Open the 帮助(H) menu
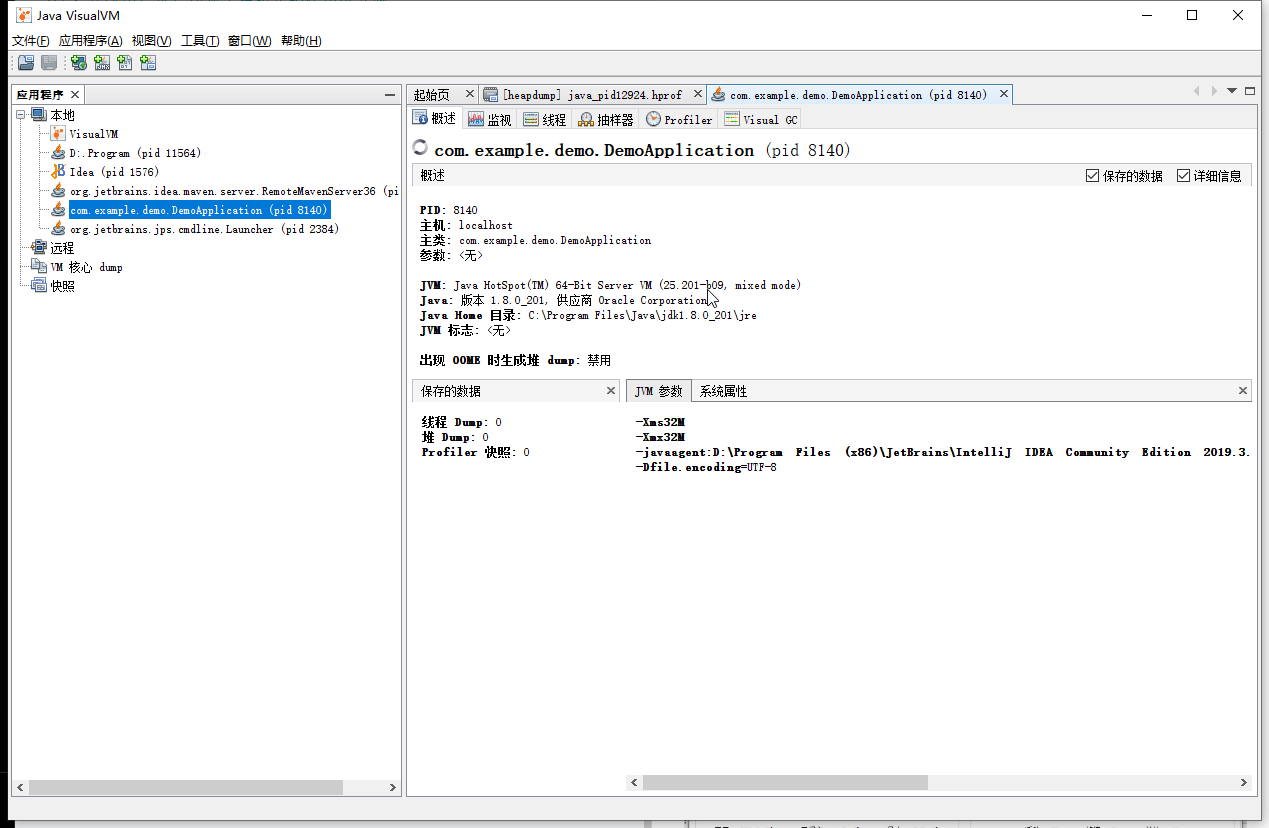 (x=301, y=41)
